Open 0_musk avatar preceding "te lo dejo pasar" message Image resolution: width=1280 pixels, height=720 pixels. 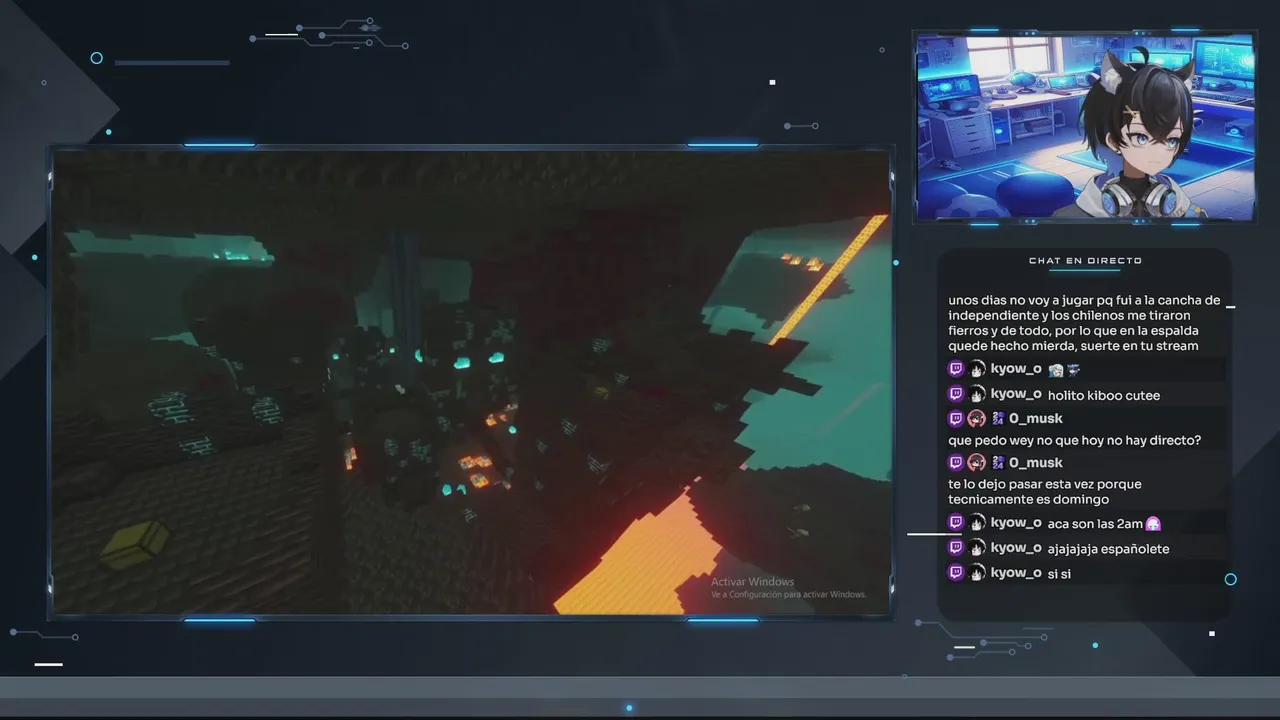click(x=977, y=462)
